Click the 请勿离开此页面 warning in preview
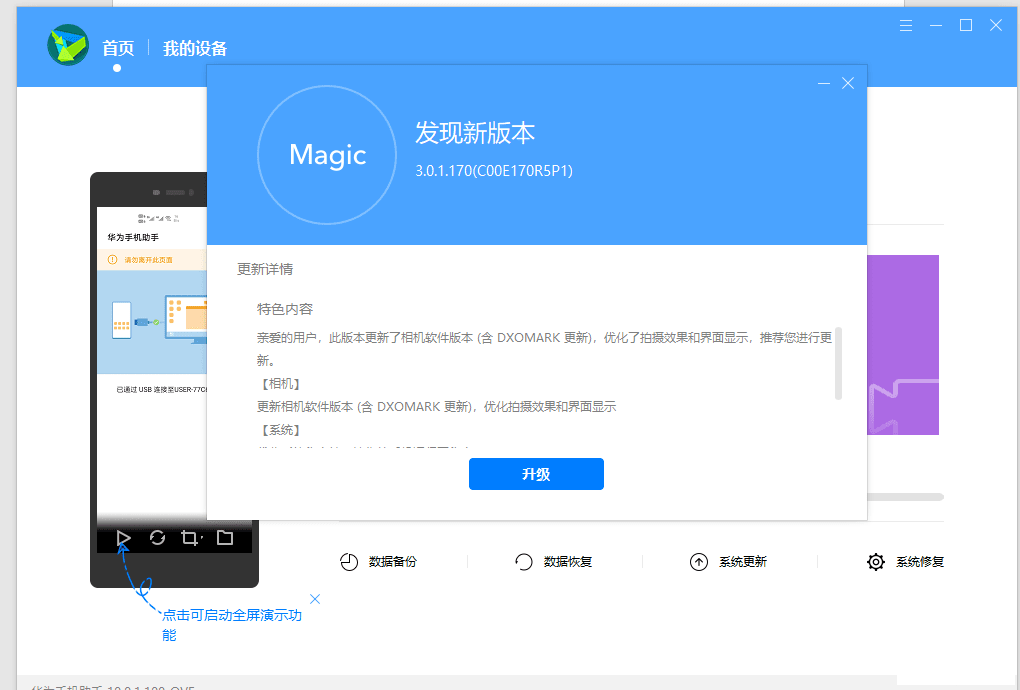1020x690 pixels. point(148,260)
